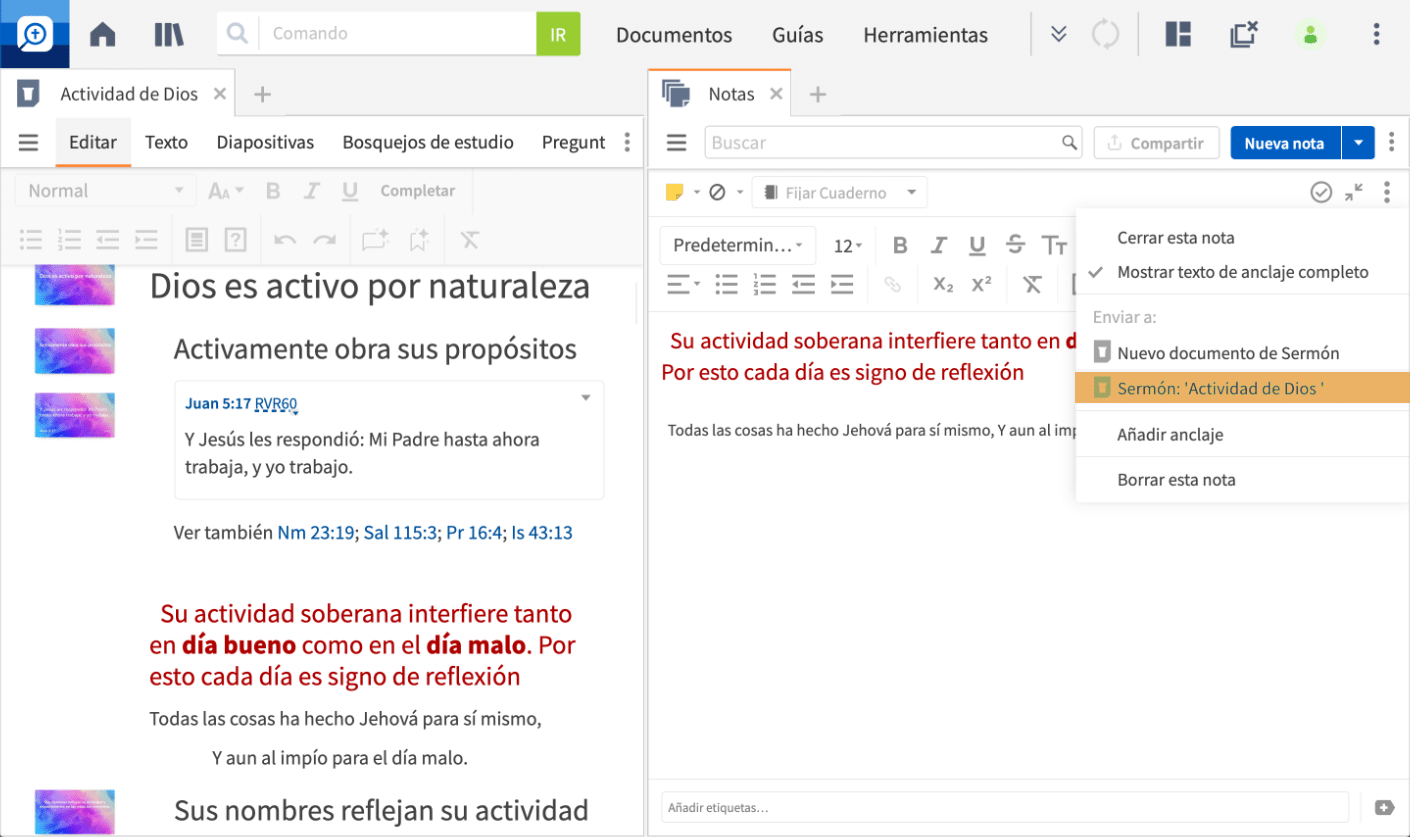
Task: Open the Library books icon
Action: point(168,34)
